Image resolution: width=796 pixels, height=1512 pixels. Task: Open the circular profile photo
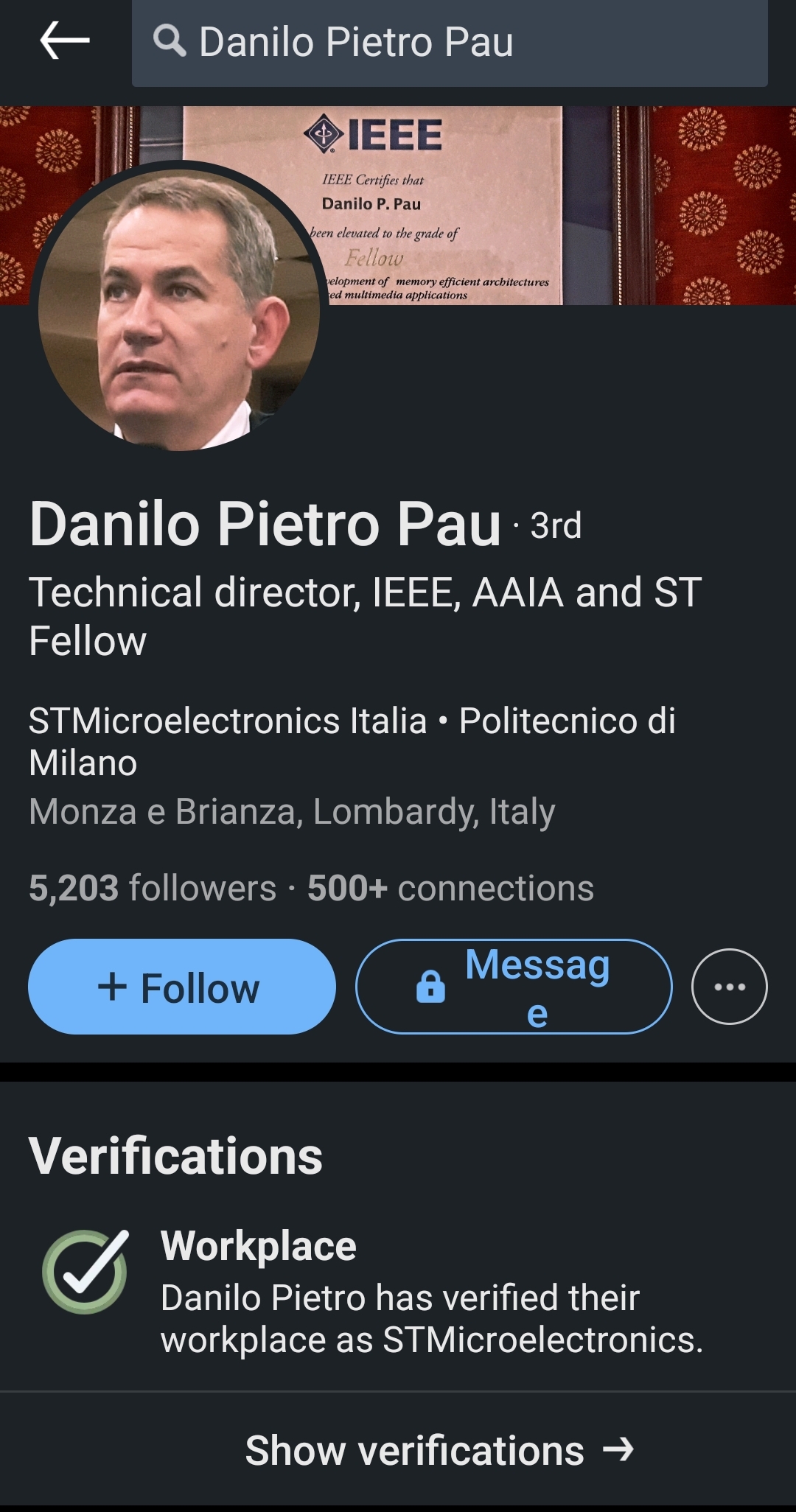tap(179, 308)
